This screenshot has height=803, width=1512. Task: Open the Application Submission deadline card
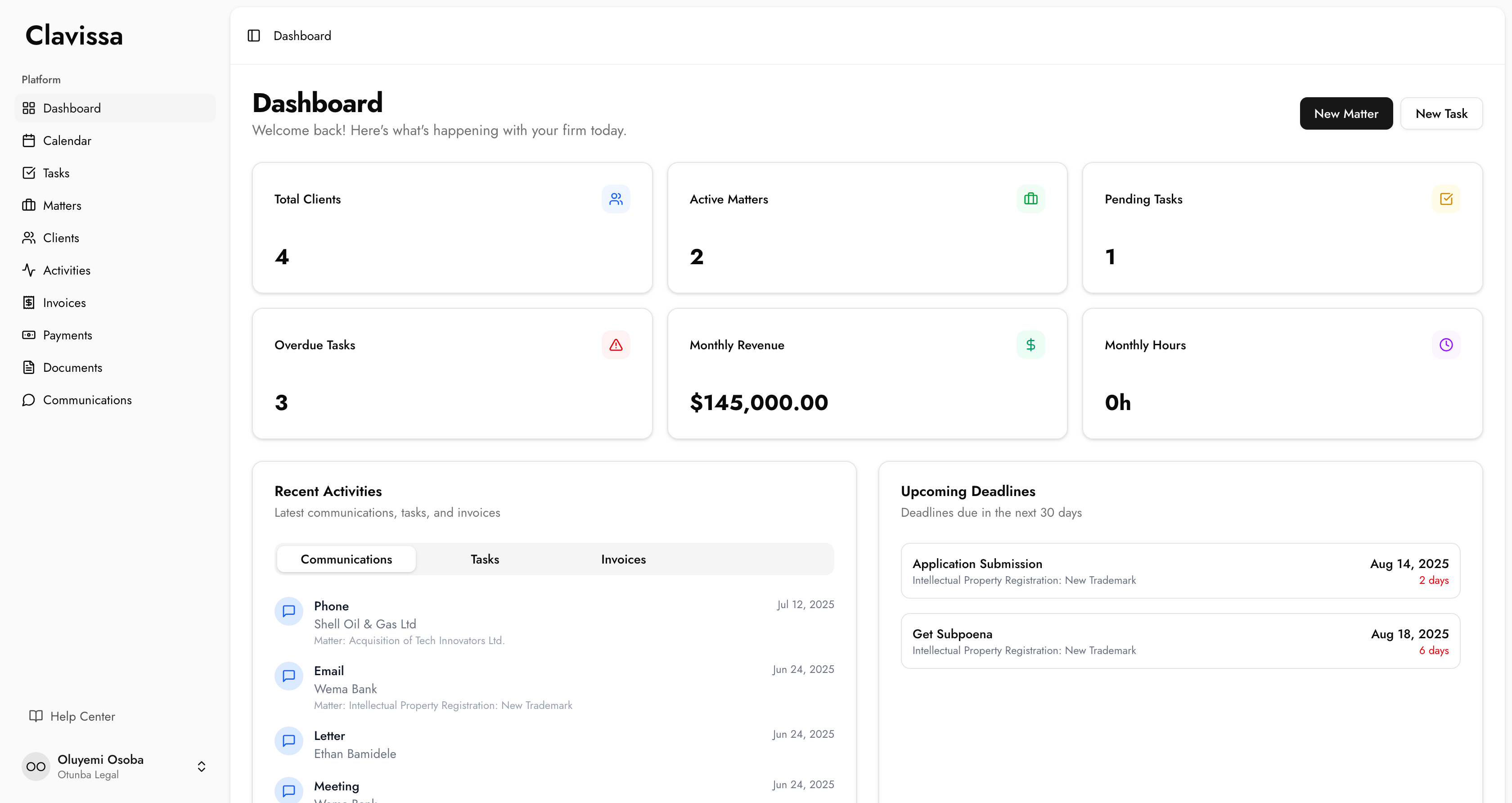click(1180, 571)
